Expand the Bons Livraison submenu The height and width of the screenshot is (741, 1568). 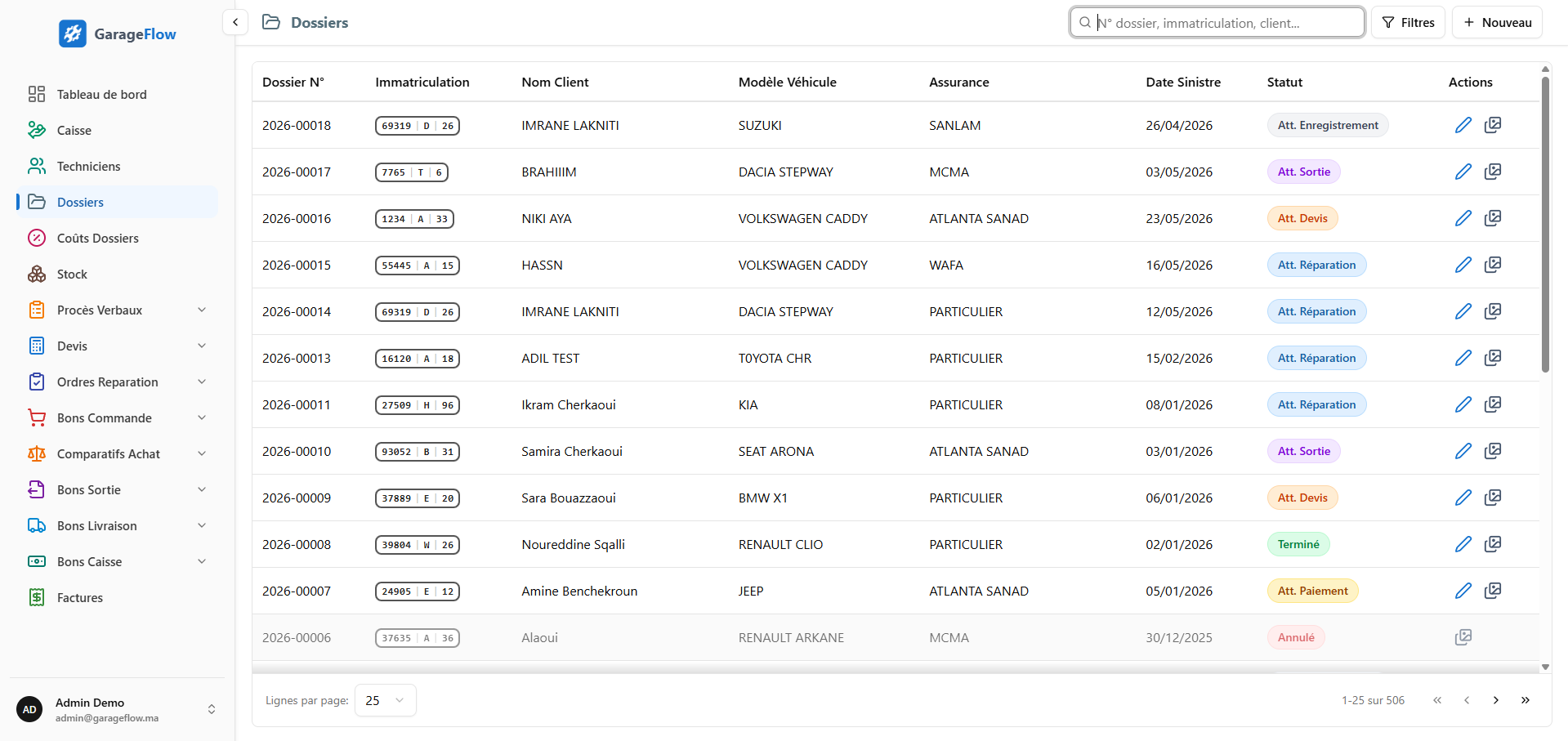pyautogui.click(x=202, y=525)
